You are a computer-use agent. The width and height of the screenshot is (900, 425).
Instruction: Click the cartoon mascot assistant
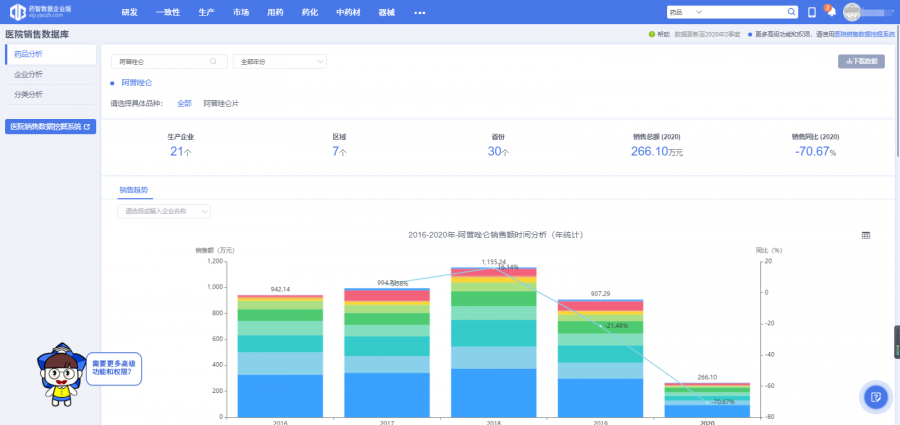[59, 372]
